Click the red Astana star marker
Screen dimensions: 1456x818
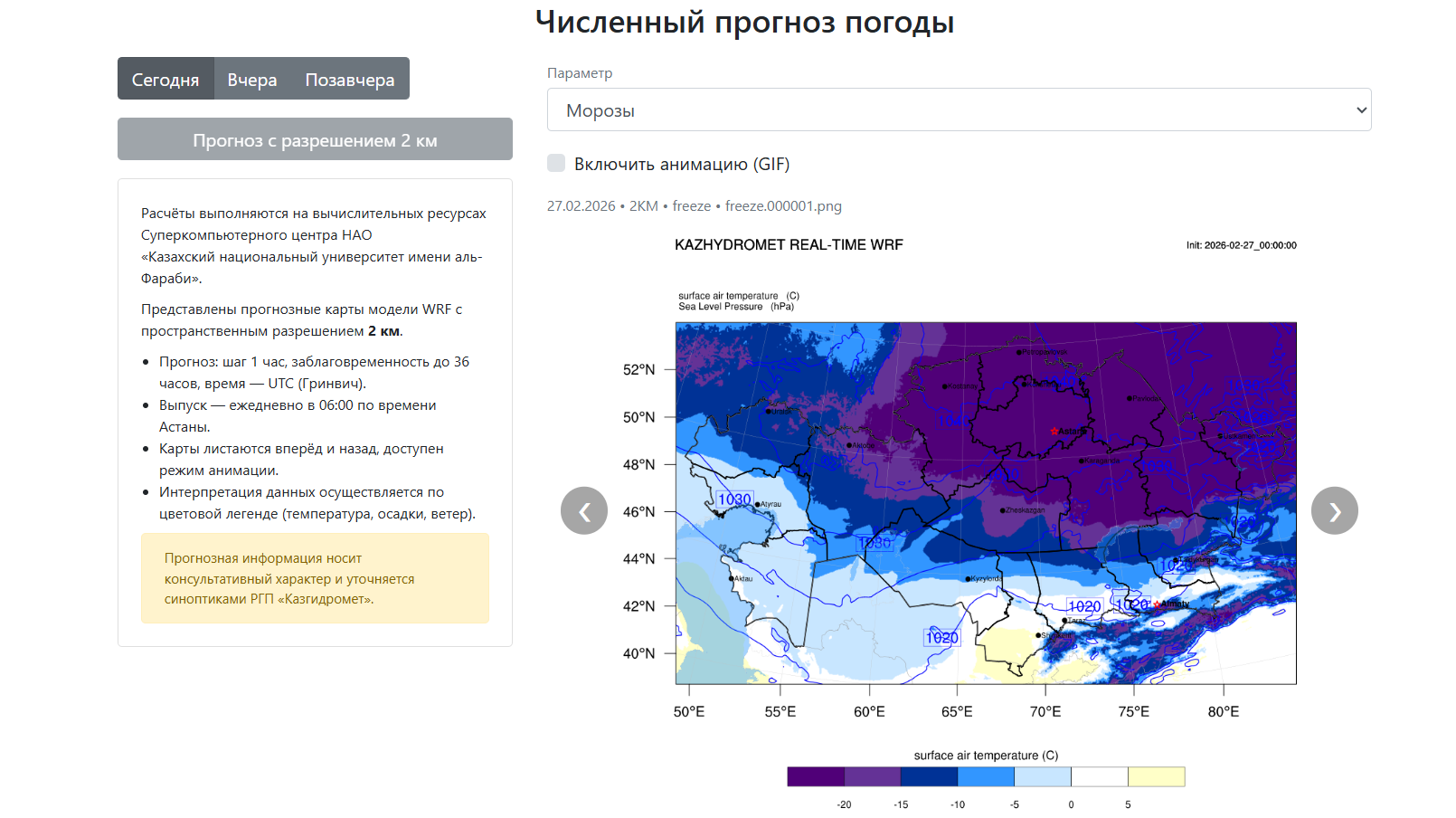point(1054,431)
